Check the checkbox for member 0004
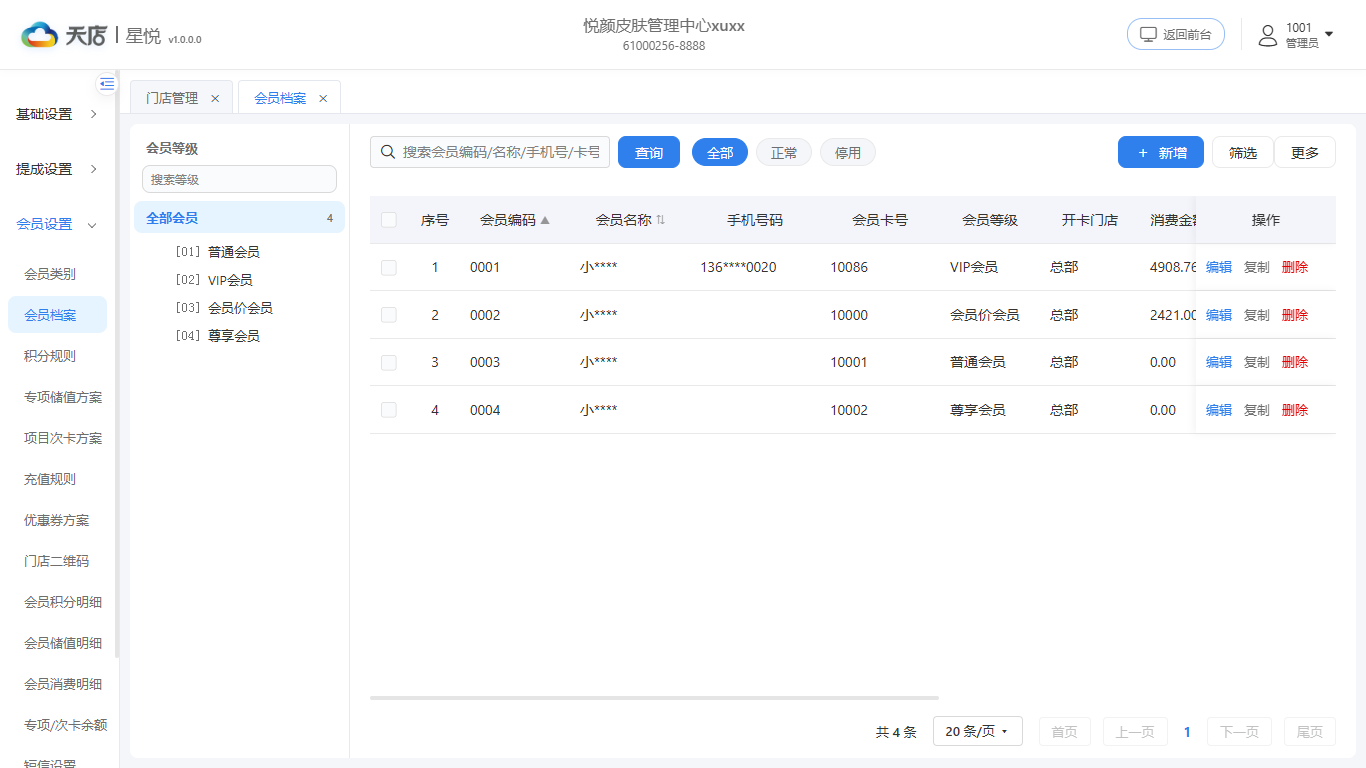Image resolution: width=1366 pixels, height=768 pixels. [389, 410]
